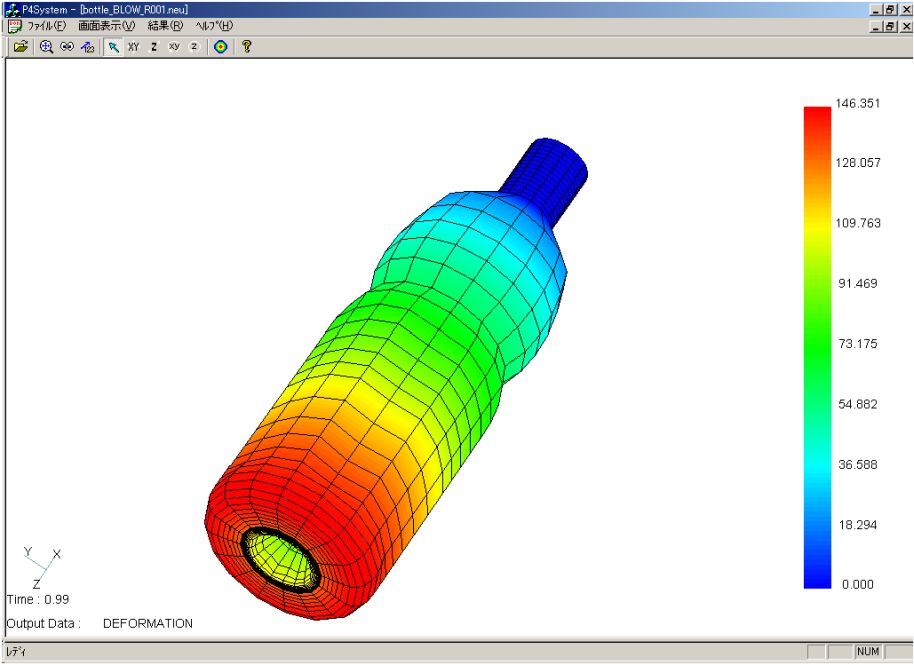The image size is (914, 665).
Task: Click the XYZ axis triad indicator
Action: [x=42, y=567]
